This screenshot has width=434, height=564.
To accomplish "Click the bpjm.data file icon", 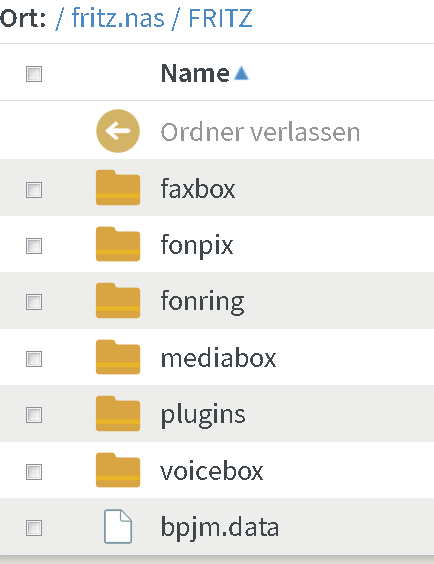I will click(118, 526).
